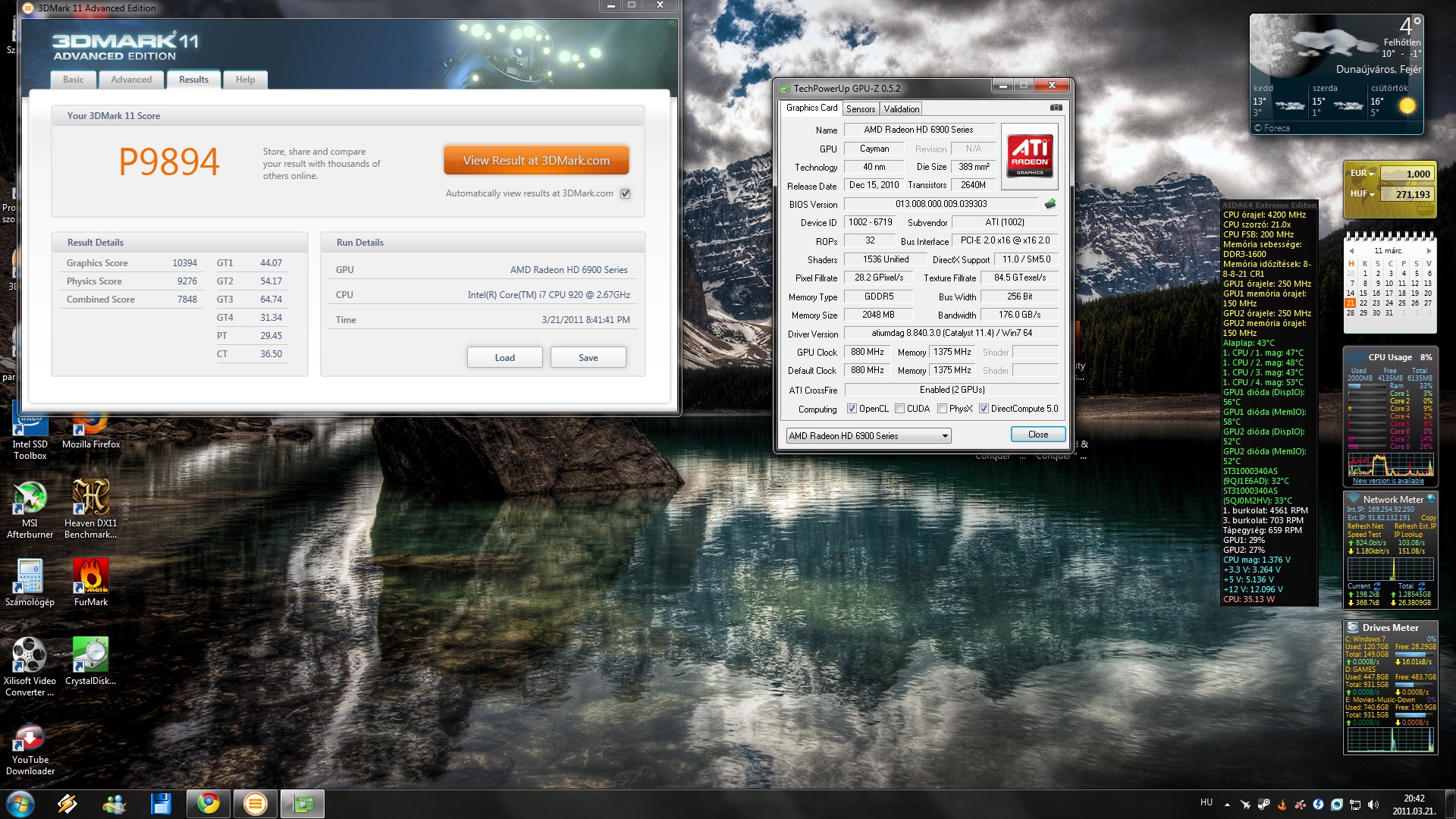Click the Save button in Run Details
Viewport: 1456px width, 819px height.
(x=588, y=358)
